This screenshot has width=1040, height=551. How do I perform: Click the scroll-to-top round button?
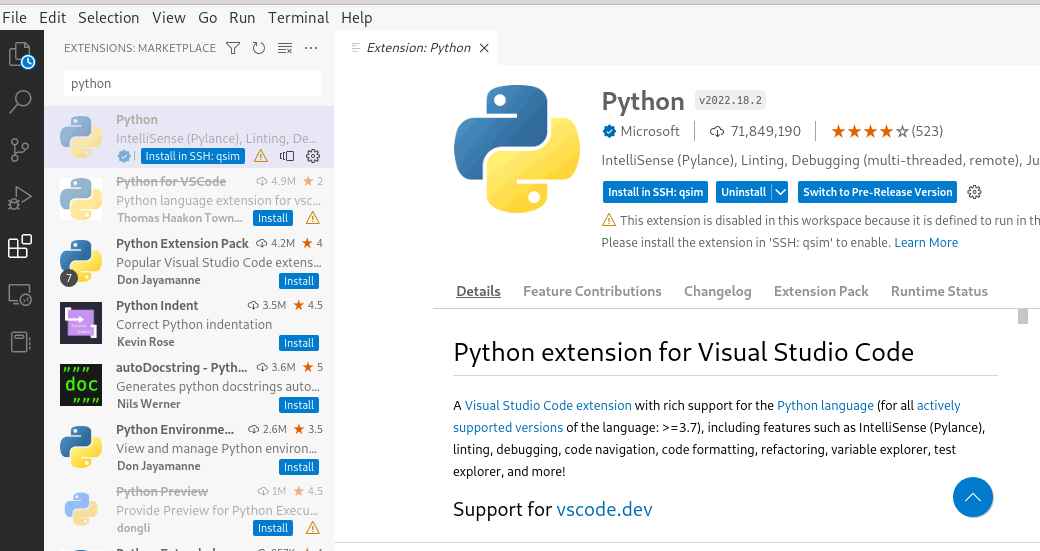point(972,497)
